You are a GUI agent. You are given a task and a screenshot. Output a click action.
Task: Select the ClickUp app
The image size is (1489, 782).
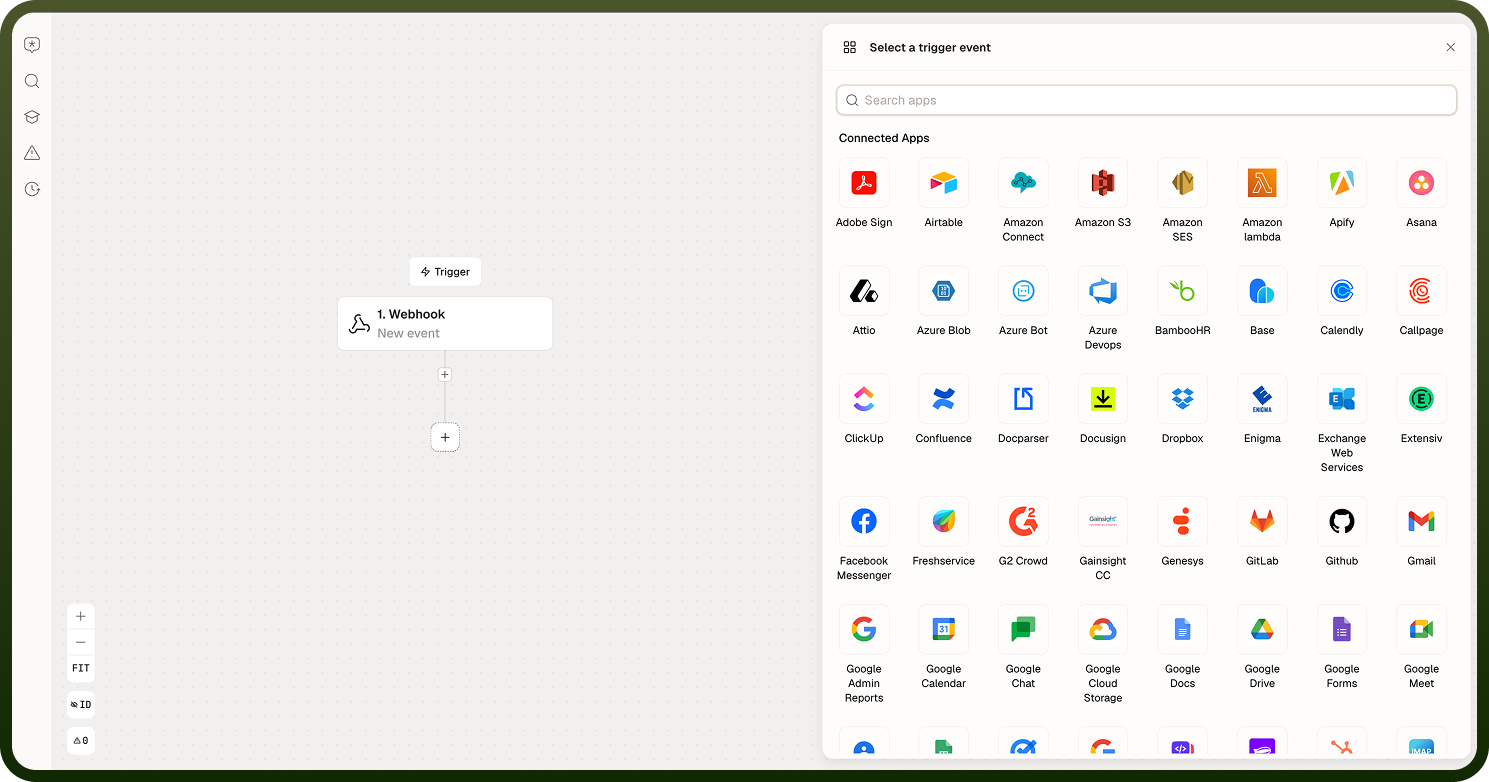coord(864,399)
